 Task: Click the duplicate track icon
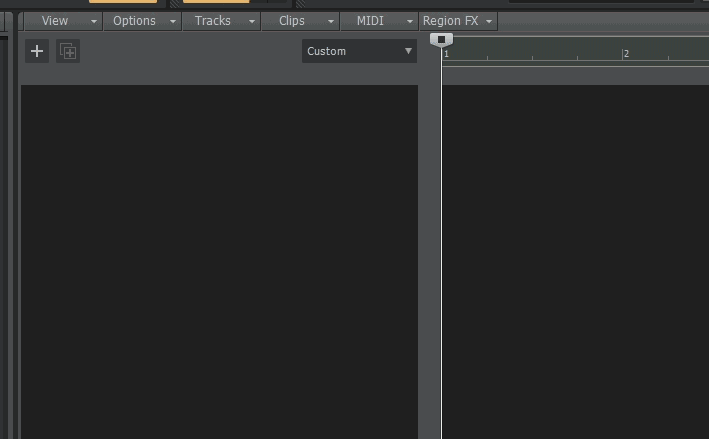coord(68,51)
